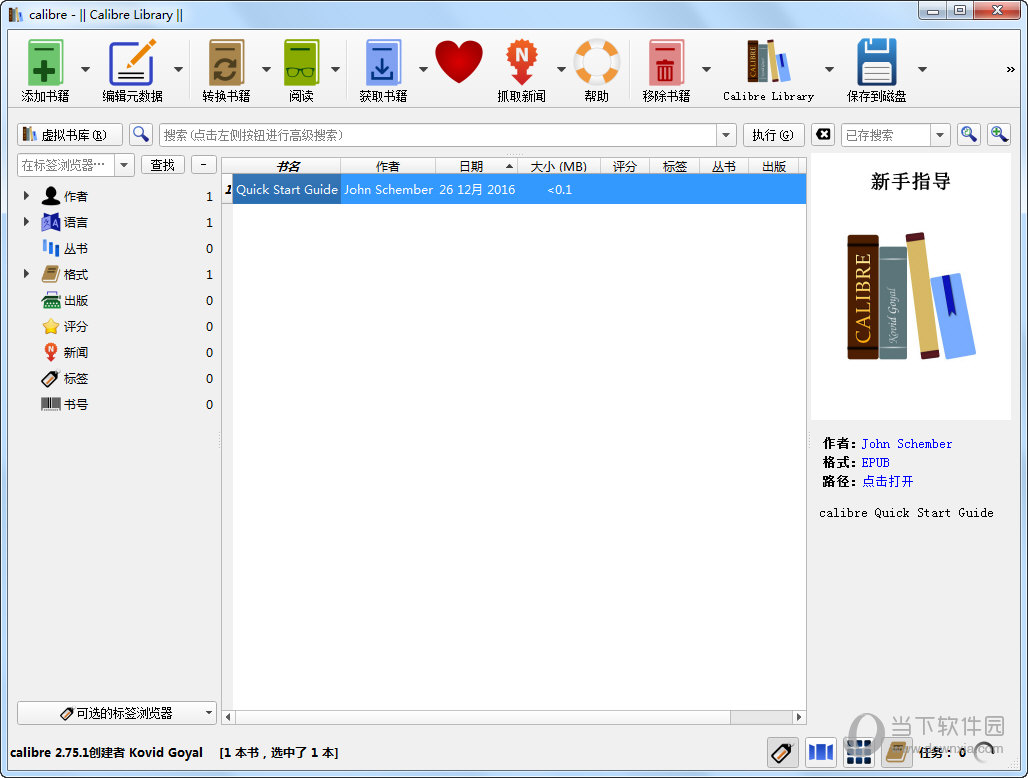Open the dropdown arrow next to Calibre Library
Screen dimensions: 1028x778
pyautogui.click(x=829, y=69)
